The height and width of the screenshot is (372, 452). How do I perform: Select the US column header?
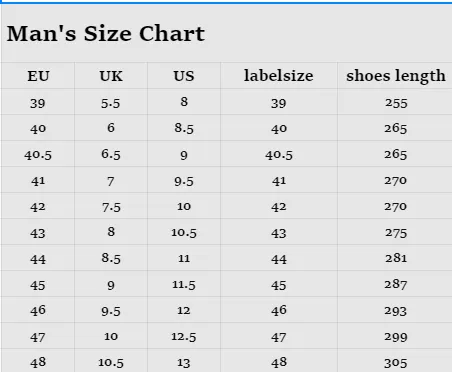pyautogui.click(x=184, y=76)
